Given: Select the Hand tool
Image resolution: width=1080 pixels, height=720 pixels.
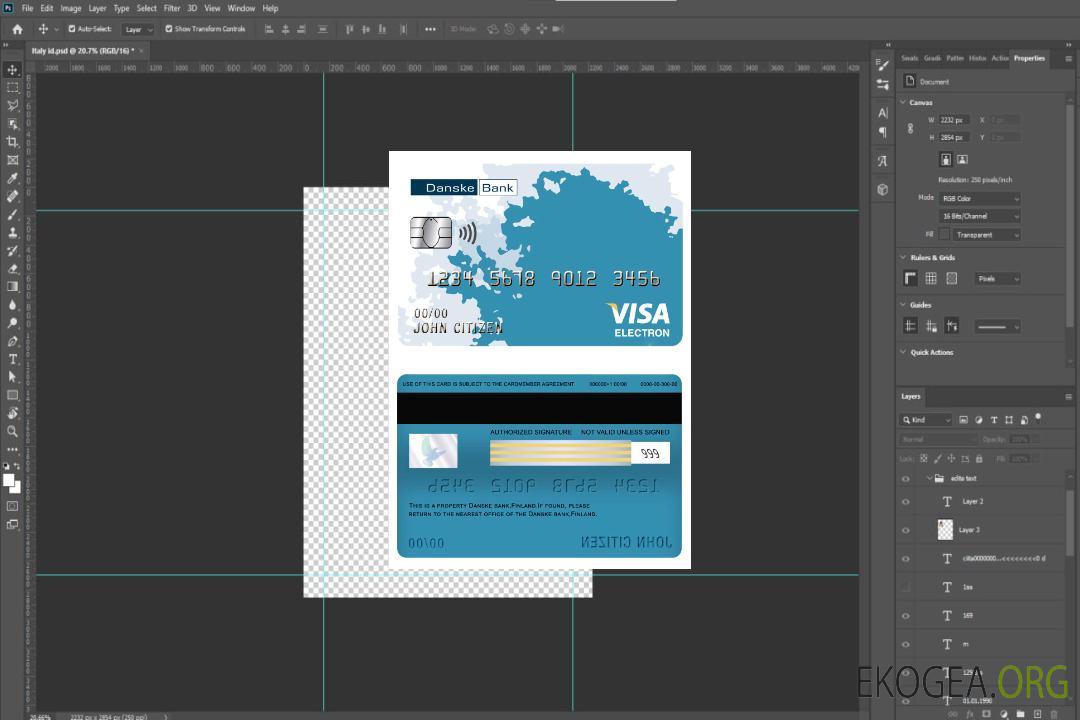Looking at the screenshot, I should tap(12, 413).
